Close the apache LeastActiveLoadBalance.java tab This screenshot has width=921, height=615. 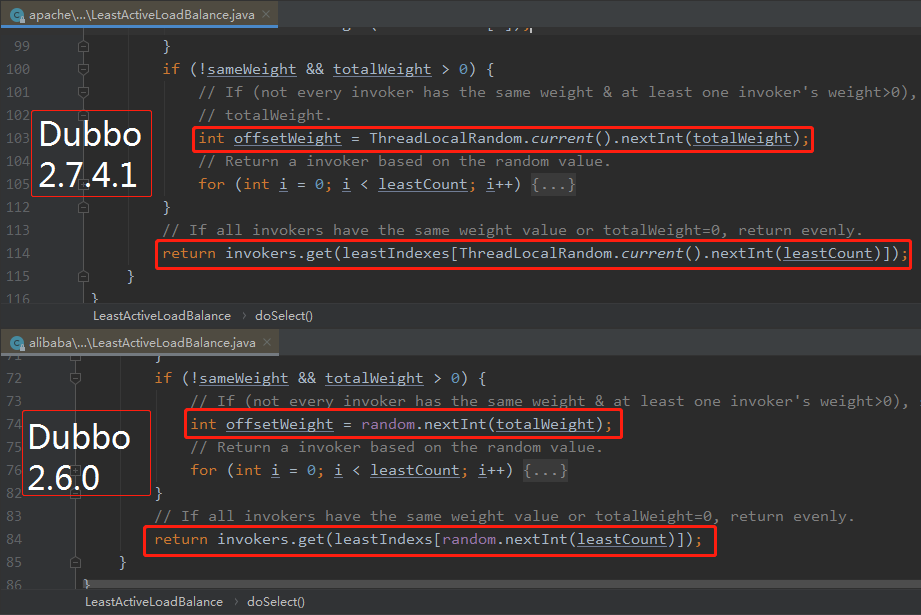tap(266, 14)
